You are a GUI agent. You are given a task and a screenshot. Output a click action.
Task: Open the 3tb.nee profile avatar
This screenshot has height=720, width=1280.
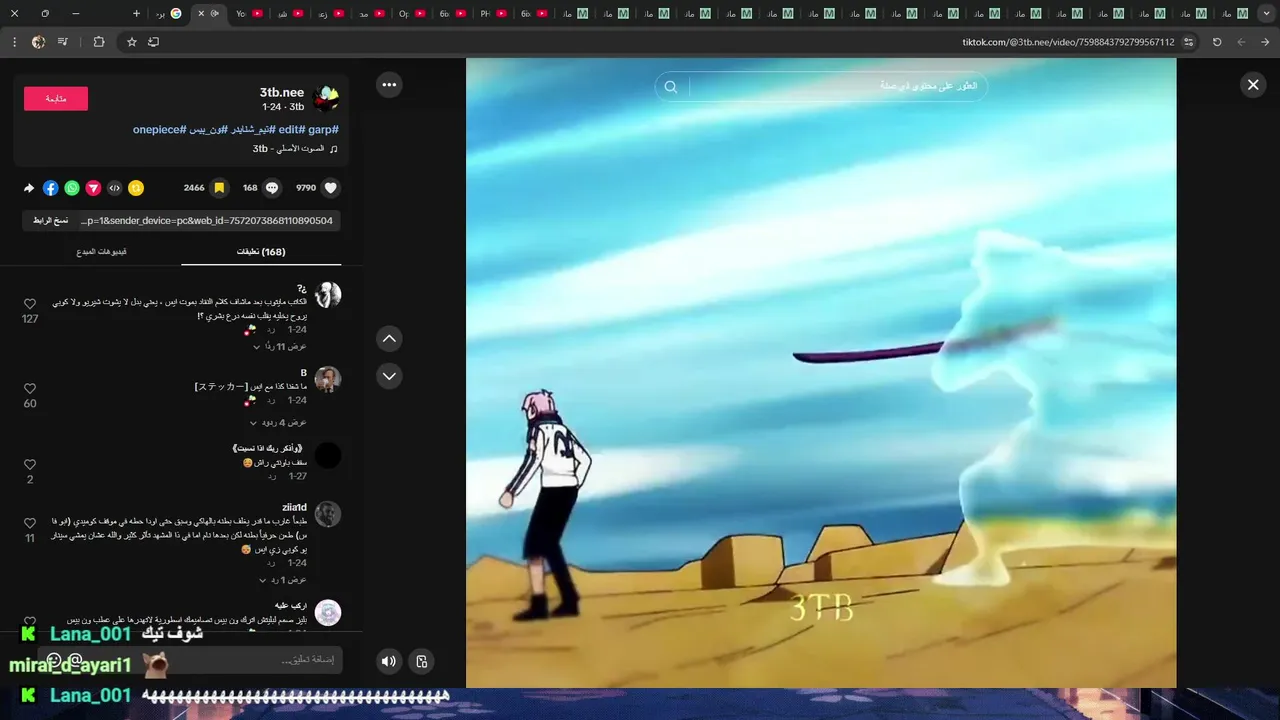click(326, 98)
